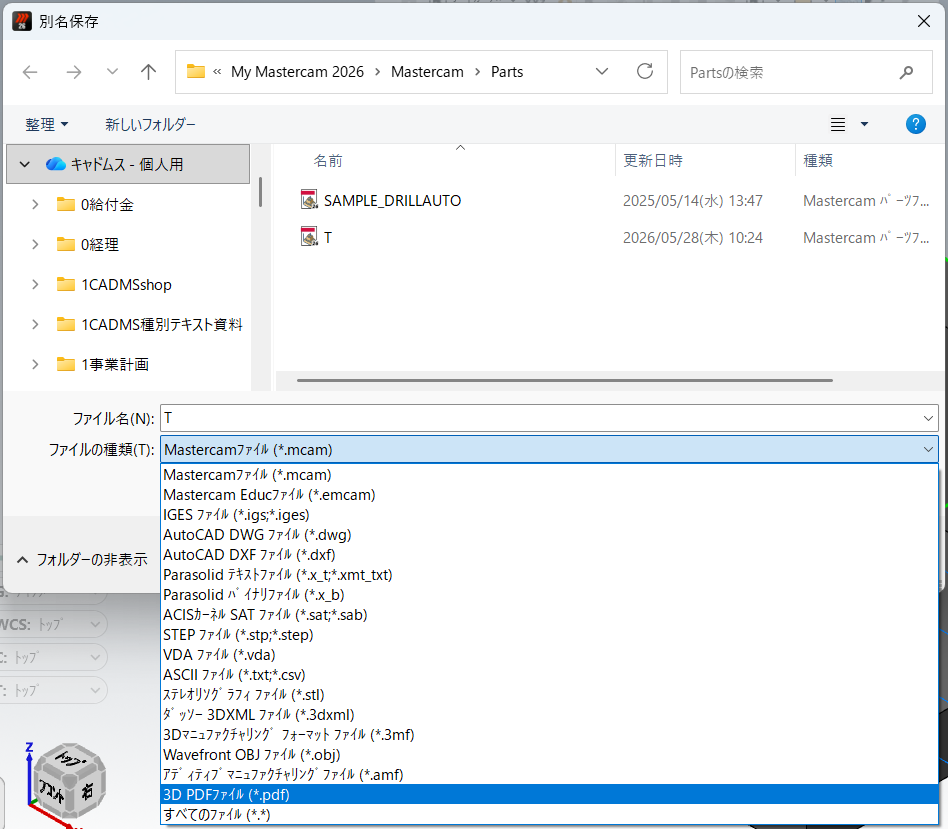Click Parts breadcrumb segment
This screenshot has width=948, height=829.
507,72
